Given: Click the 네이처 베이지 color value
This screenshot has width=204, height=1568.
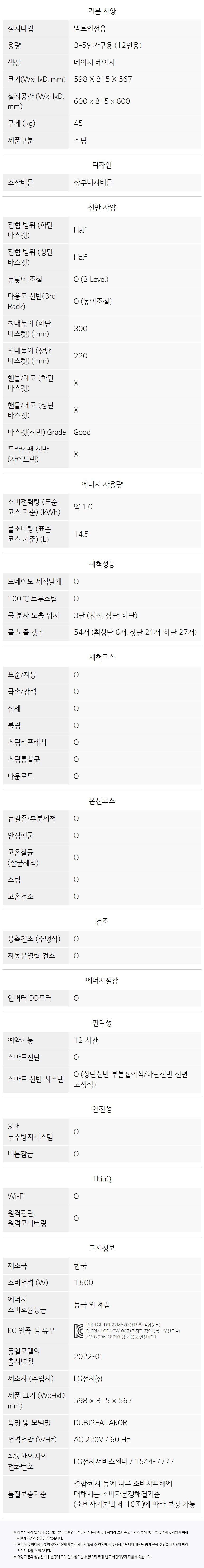Looking at the screenshot, I should pyautogui.click(x=94, y=62).
